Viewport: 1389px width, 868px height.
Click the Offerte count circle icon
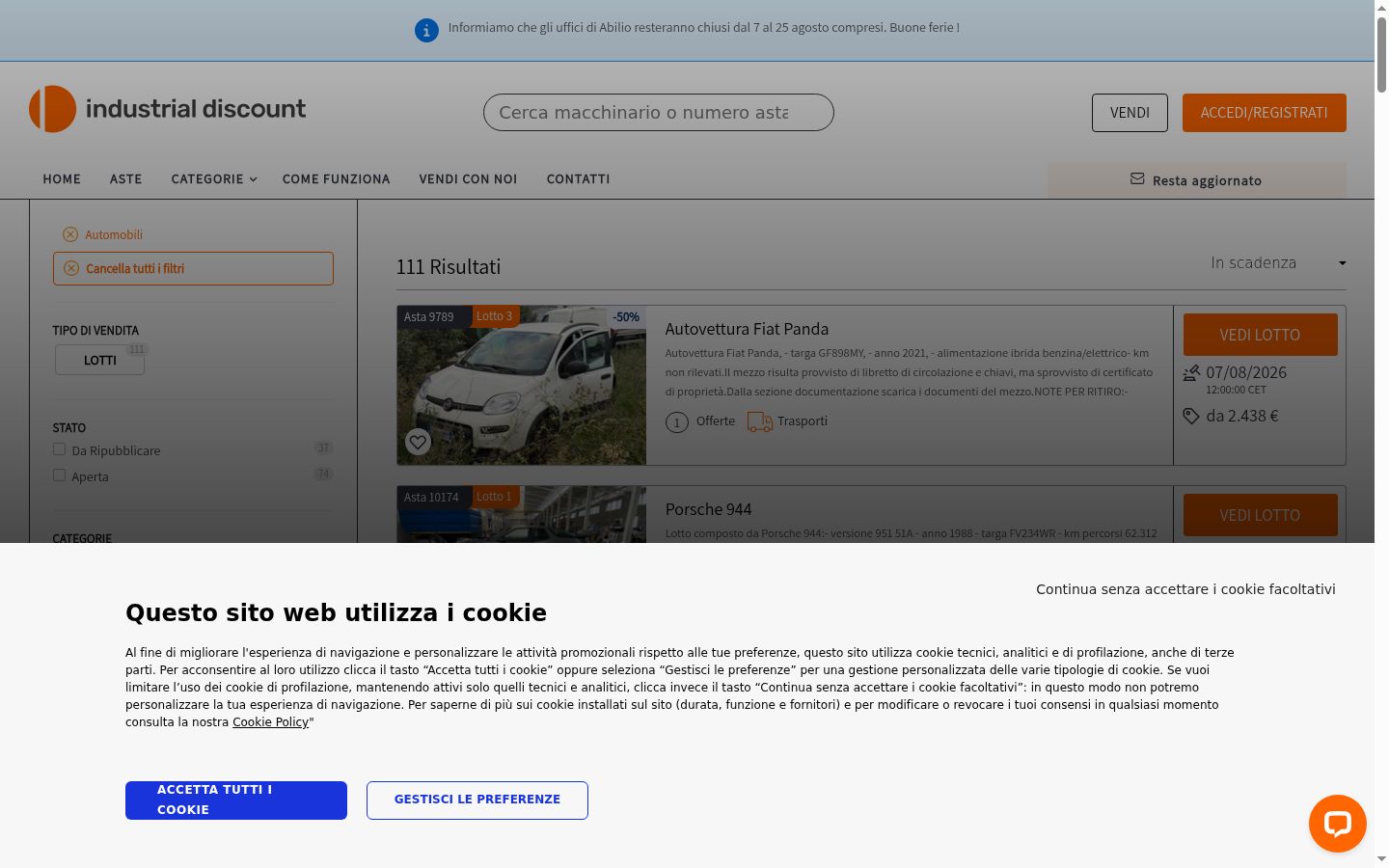pyautogui.click(x=677, y=422)
